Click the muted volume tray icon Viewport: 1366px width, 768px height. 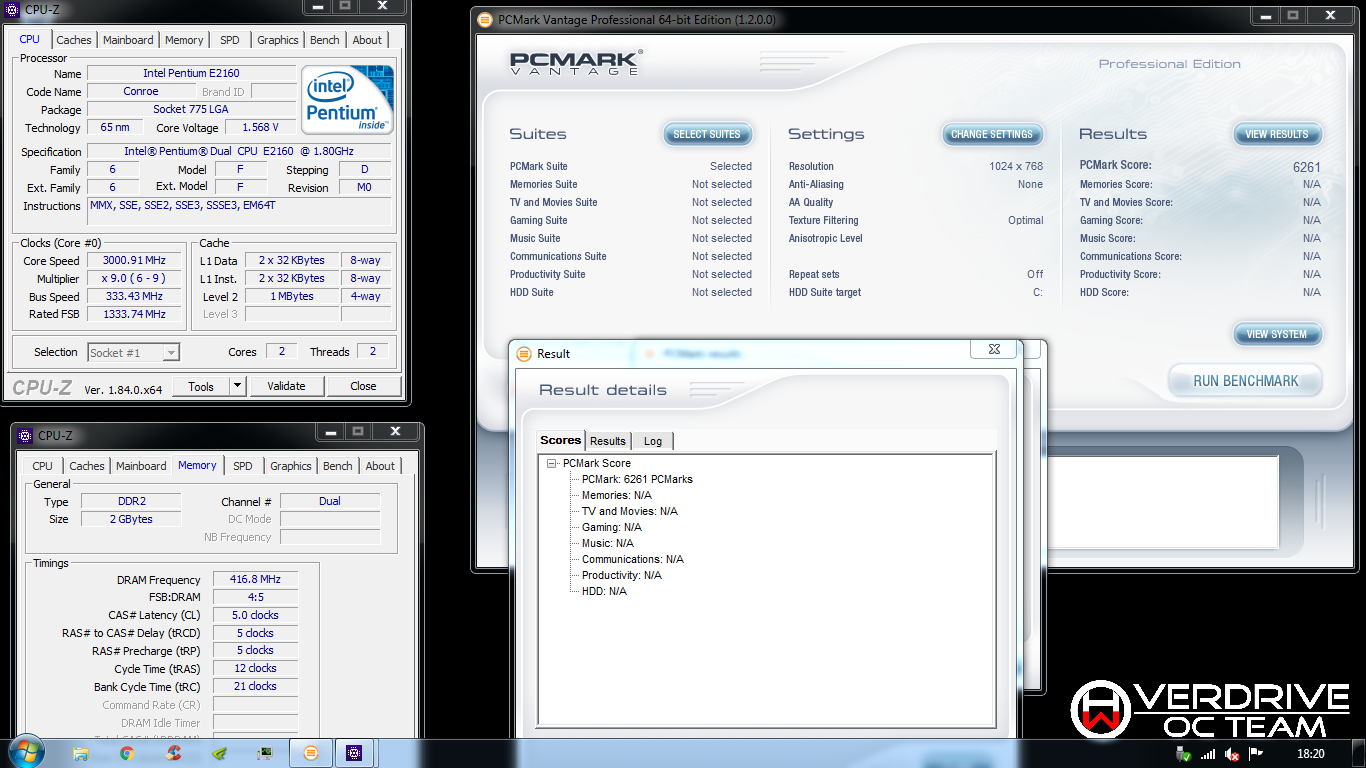click(x=1233, y=754)
